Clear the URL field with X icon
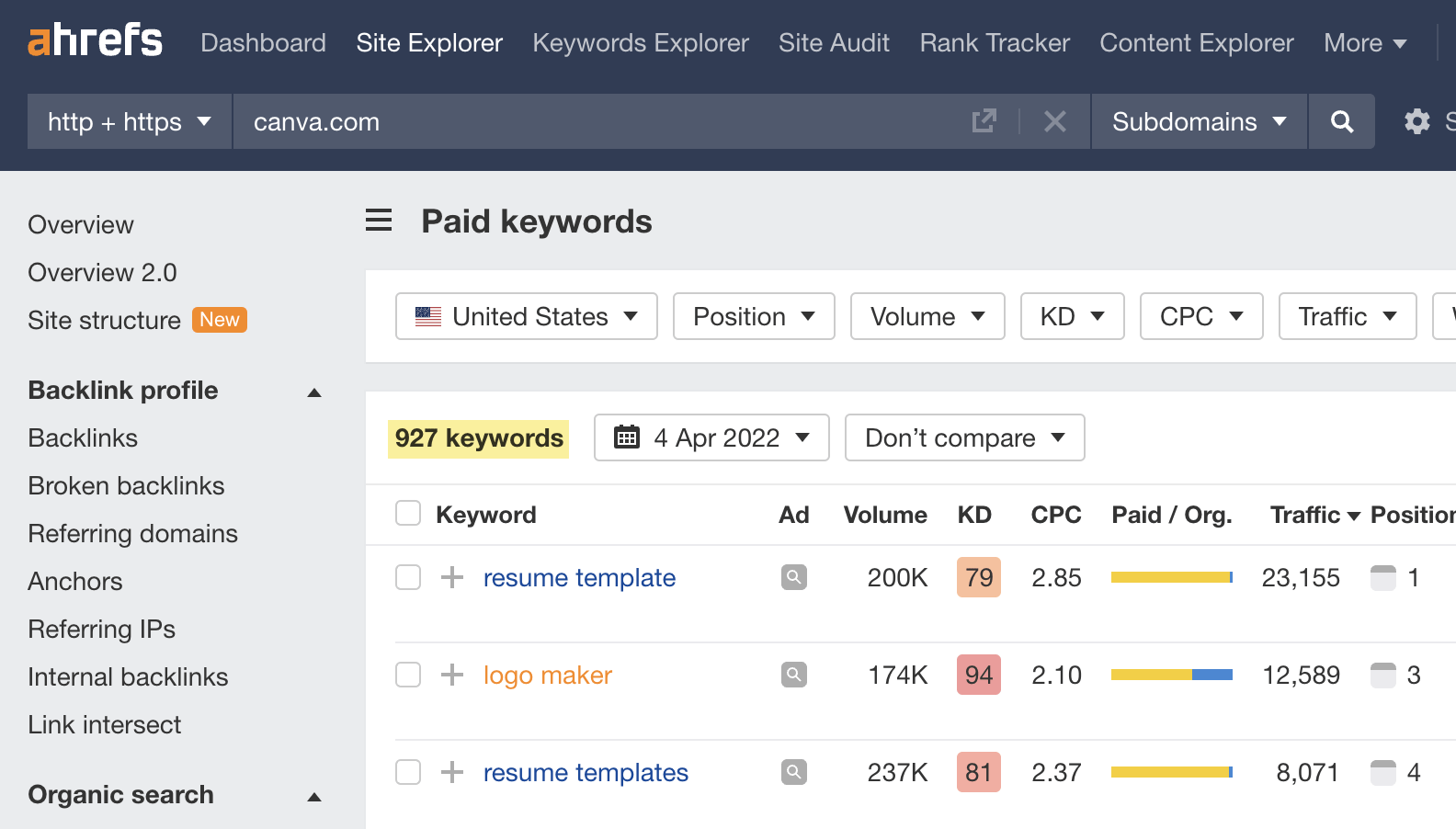Image resolution: width=1456 pixels, height=829 pixels. pos(1055,121)
